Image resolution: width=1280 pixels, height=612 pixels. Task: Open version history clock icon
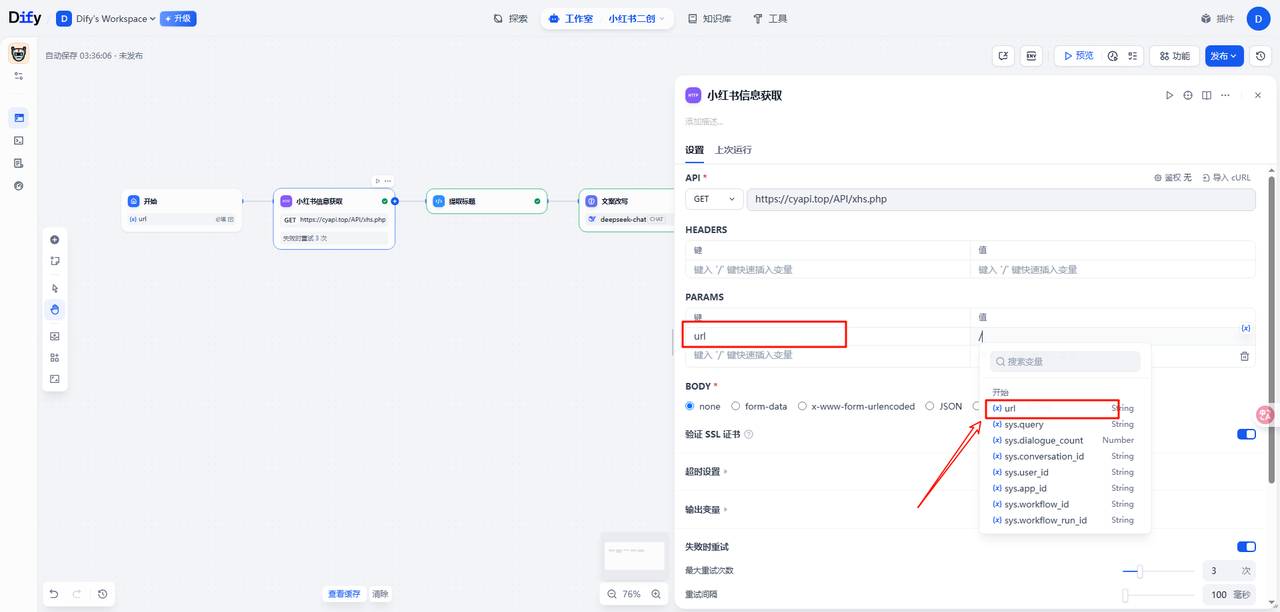[x=1262, y=56]
